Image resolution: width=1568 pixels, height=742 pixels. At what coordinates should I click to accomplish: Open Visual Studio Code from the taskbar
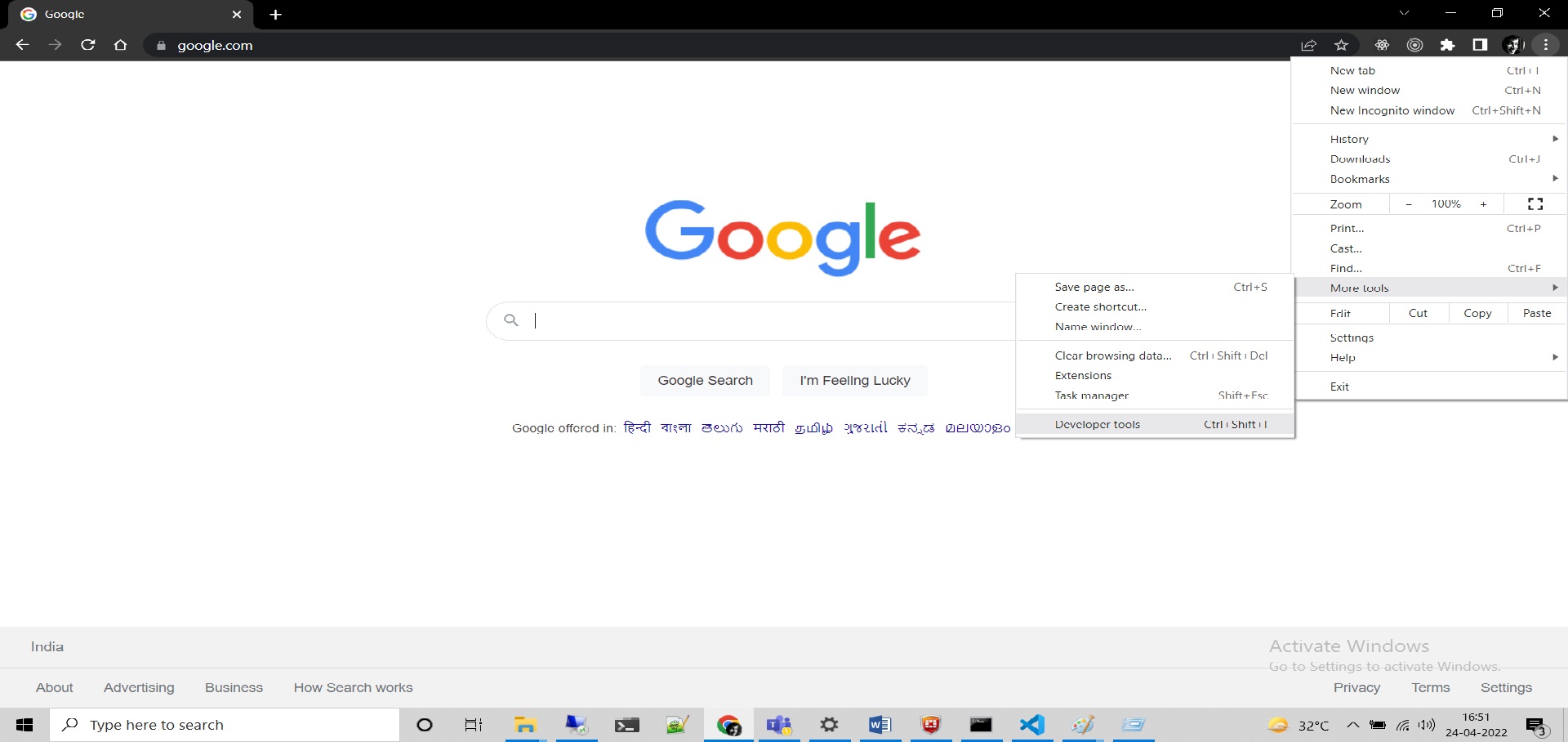[1032, 725]
